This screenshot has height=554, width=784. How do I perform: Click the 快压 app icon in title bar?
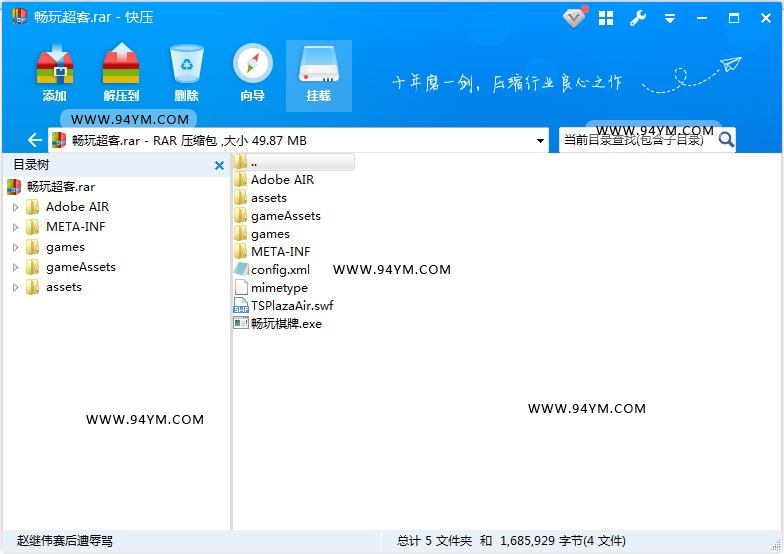pyautogui.click(x=19, y=16)
